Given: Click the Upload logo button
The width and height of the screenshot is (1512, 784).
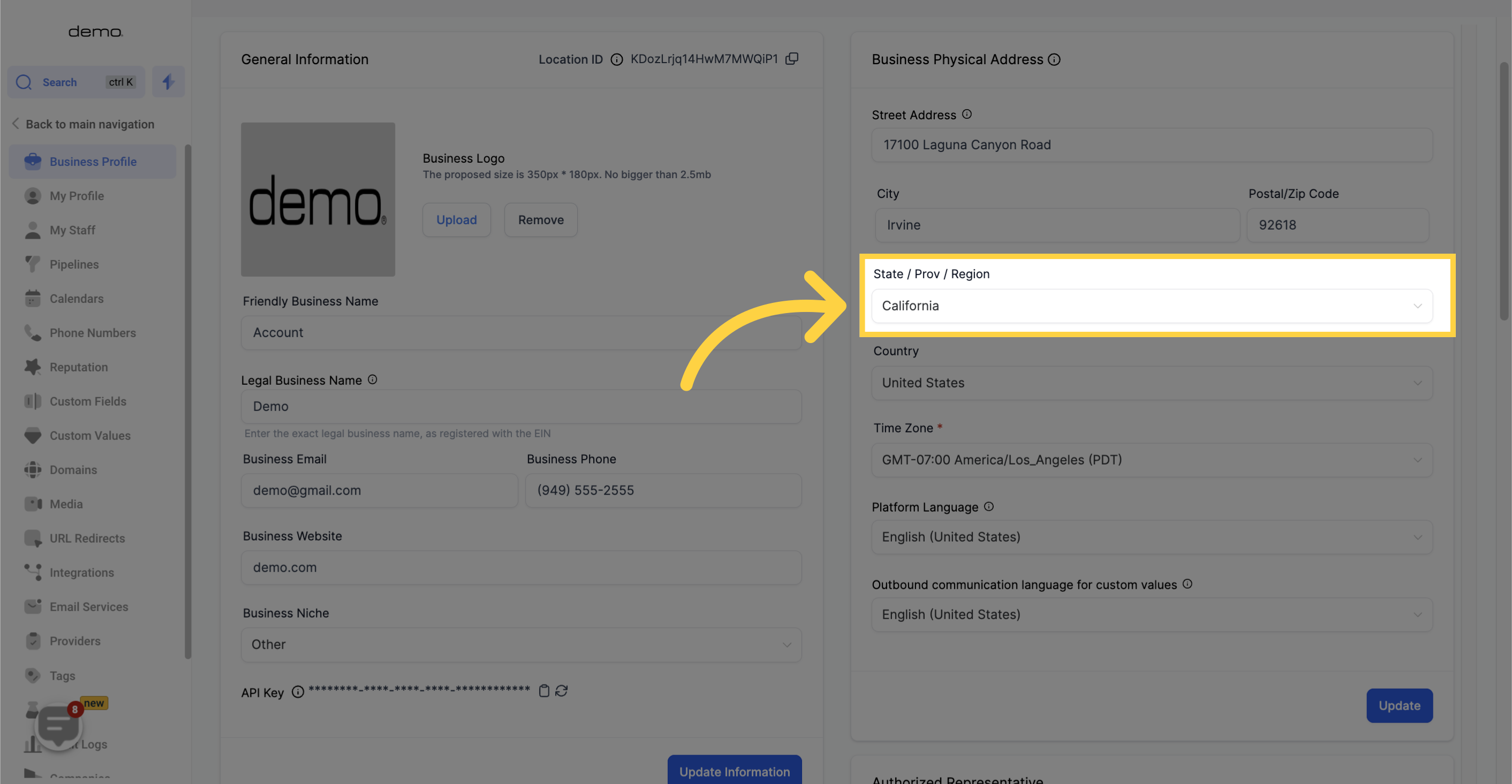Looking at the screenshot, I should (x=456, y=219).
